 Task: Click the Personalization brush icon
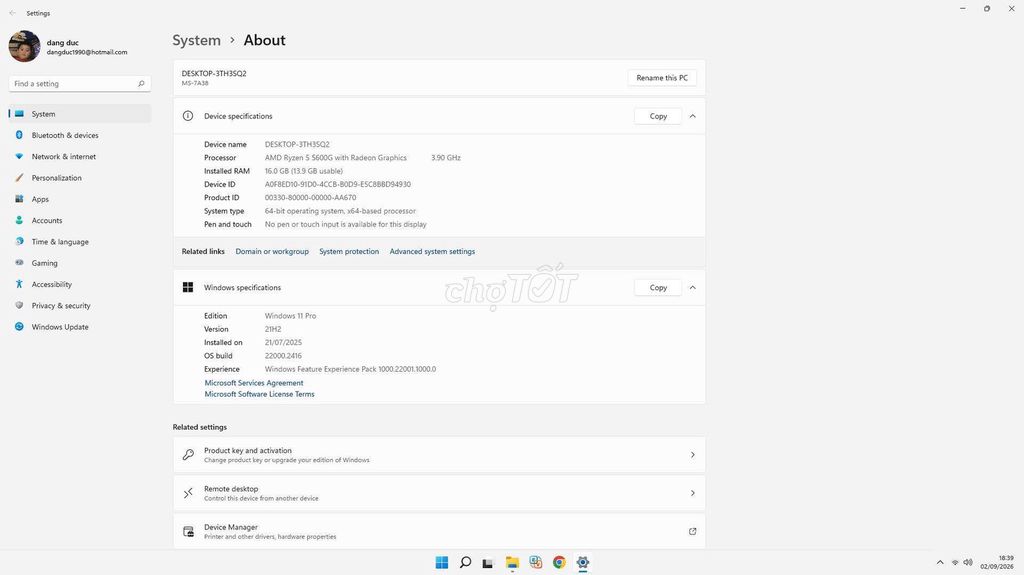click(19, 177)
